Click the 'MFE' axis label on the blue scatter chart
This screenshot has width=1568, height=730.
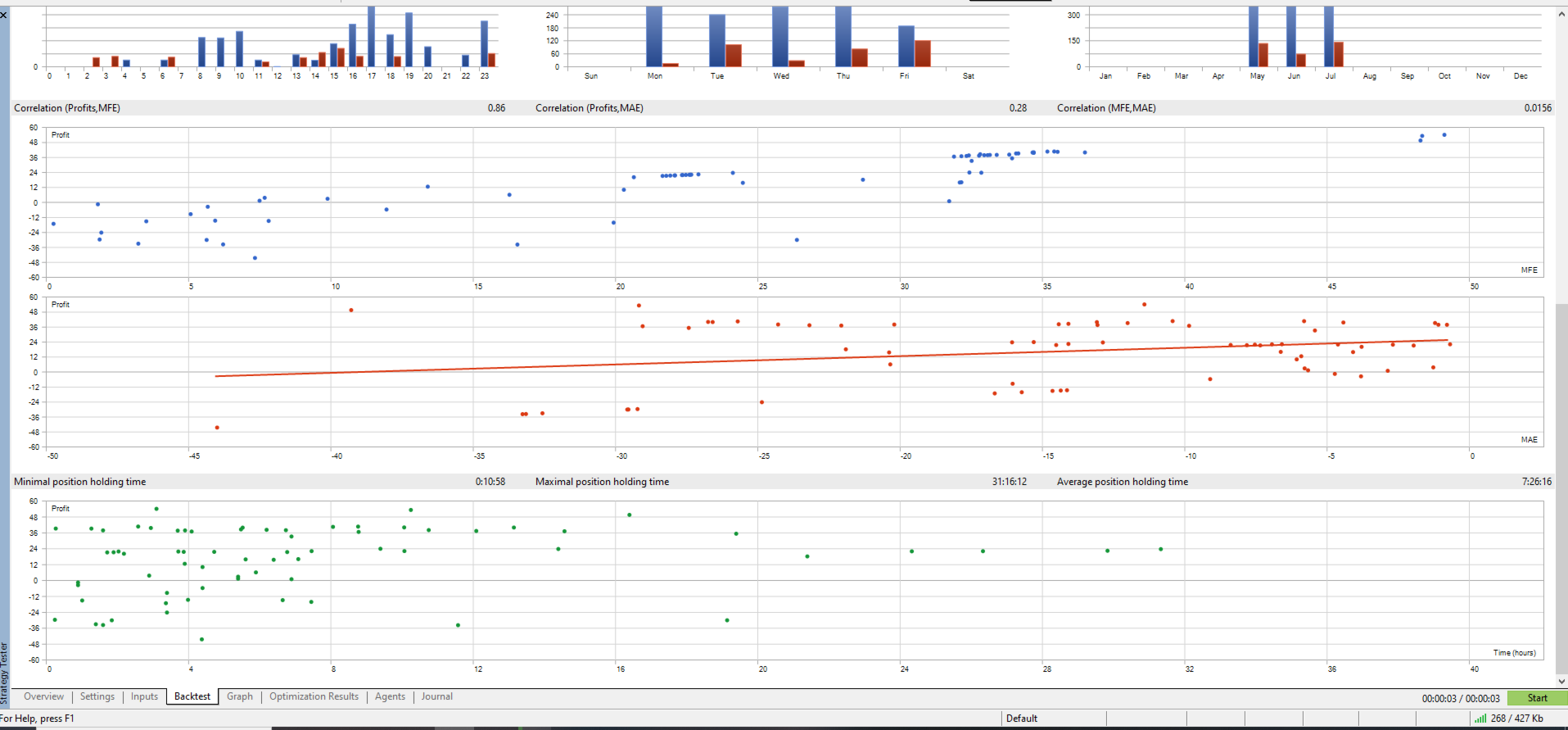[1529, 270]
